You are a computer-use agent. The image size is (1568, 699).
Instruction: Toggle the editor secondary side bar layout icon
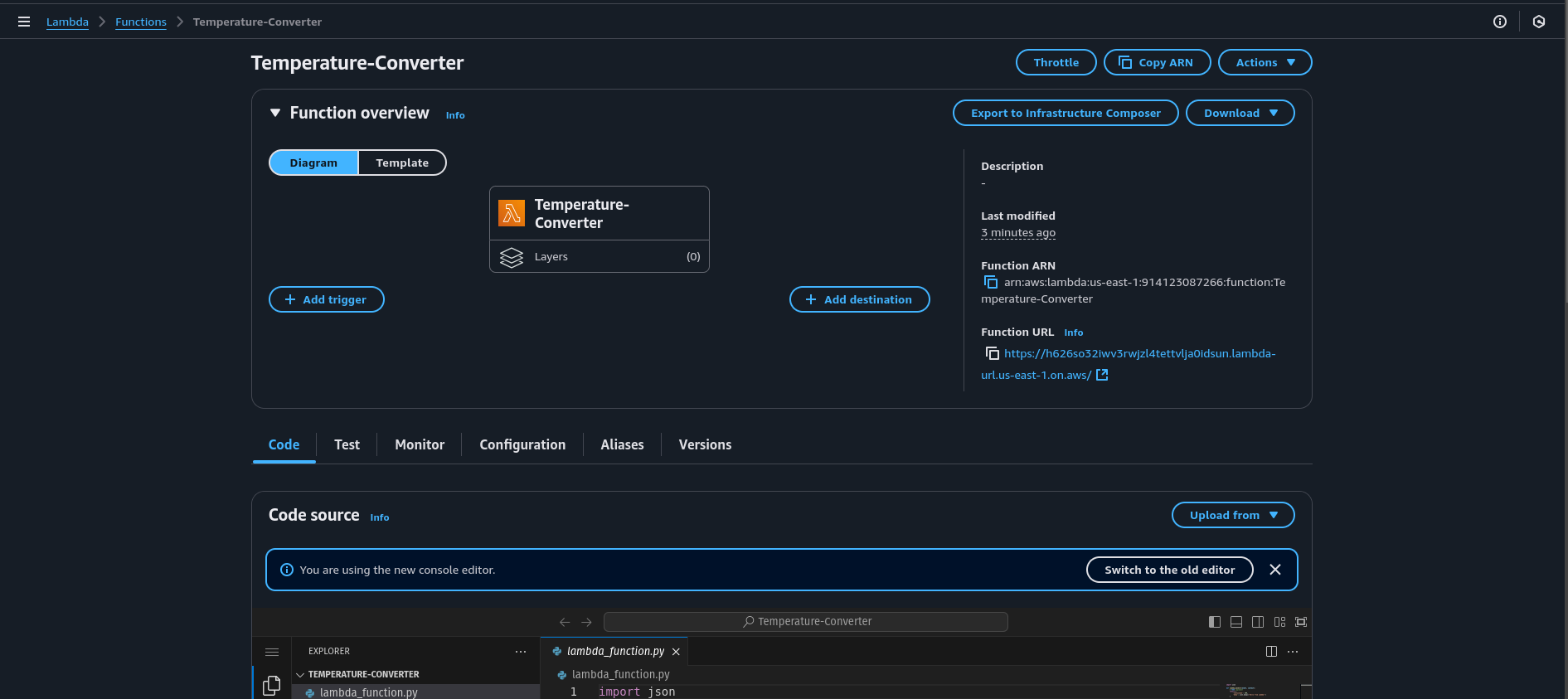[x=1258, y=622]
